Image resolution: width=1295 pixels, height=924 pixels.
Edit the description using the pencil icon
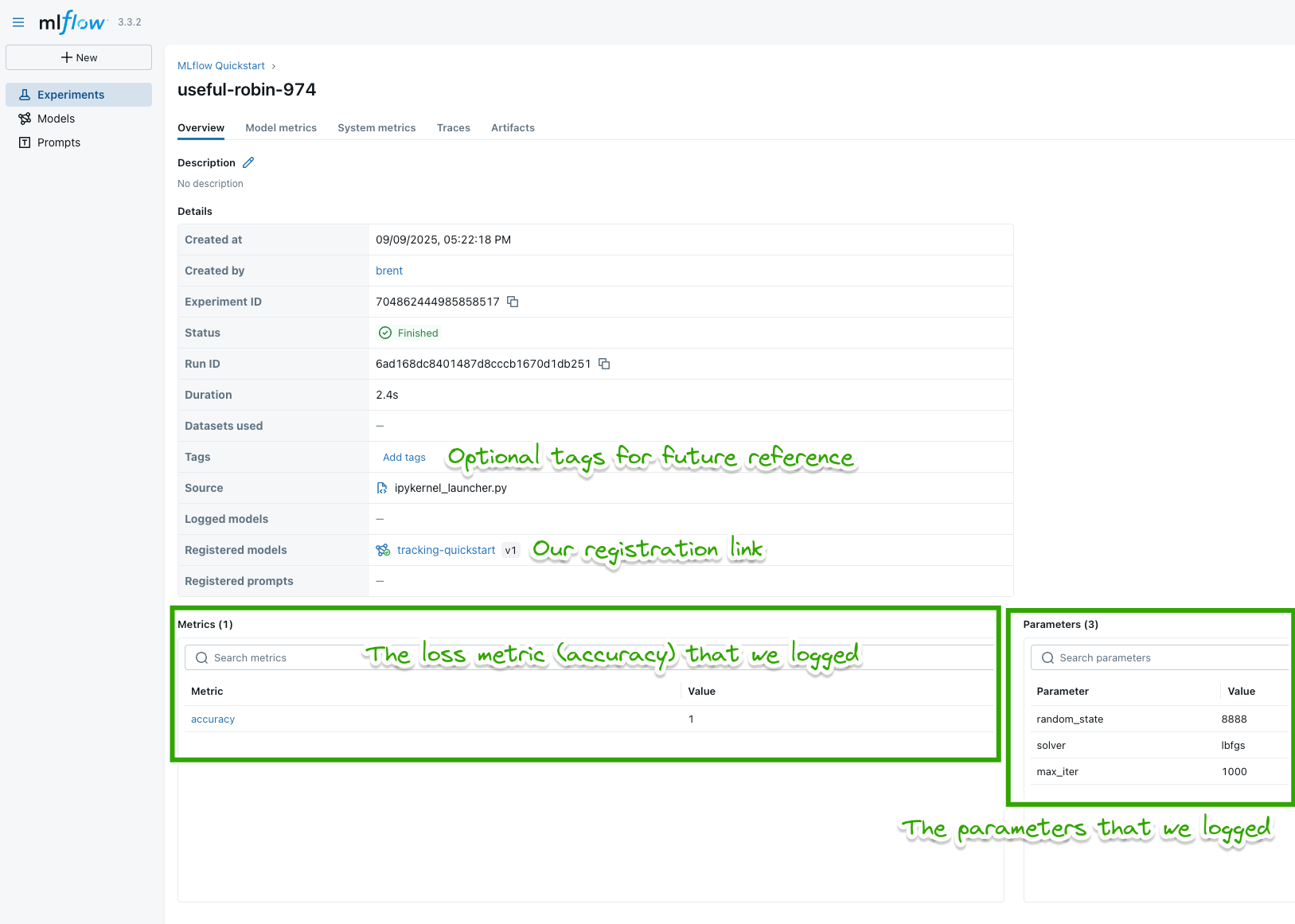click(x=248, y=162)
